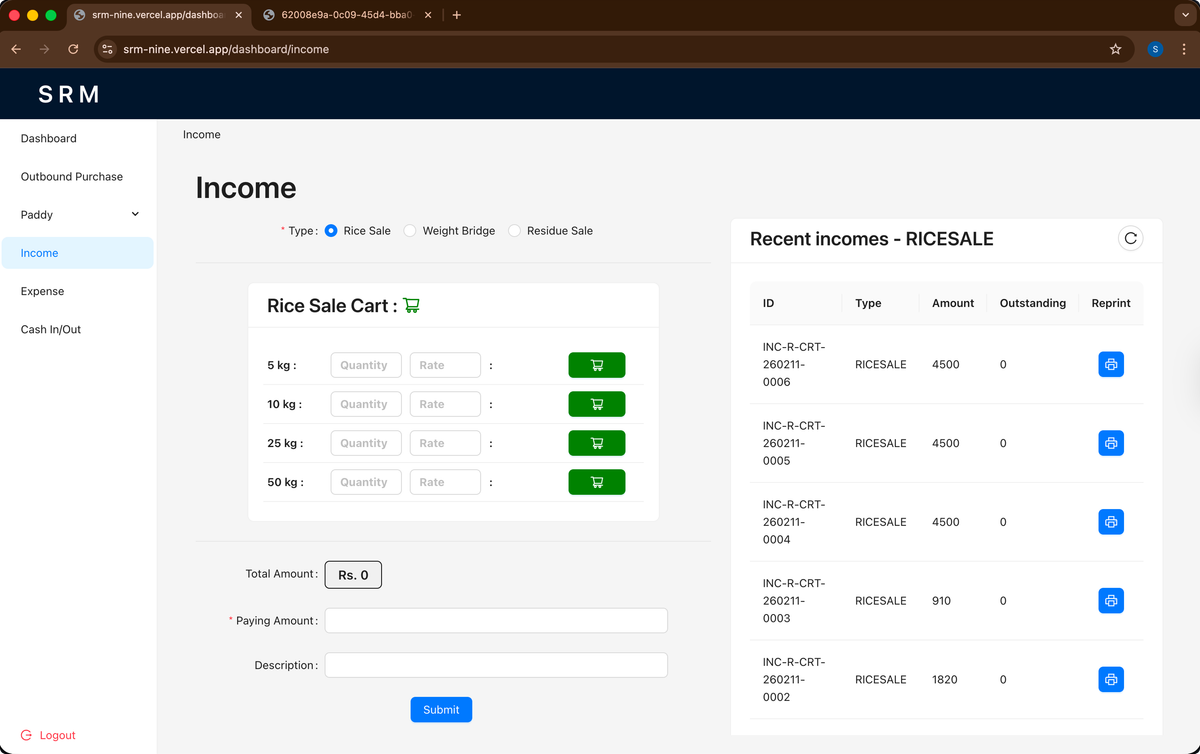Click the SRM logo in header
Screen dimensions: 1200x754
pos(69,94)
